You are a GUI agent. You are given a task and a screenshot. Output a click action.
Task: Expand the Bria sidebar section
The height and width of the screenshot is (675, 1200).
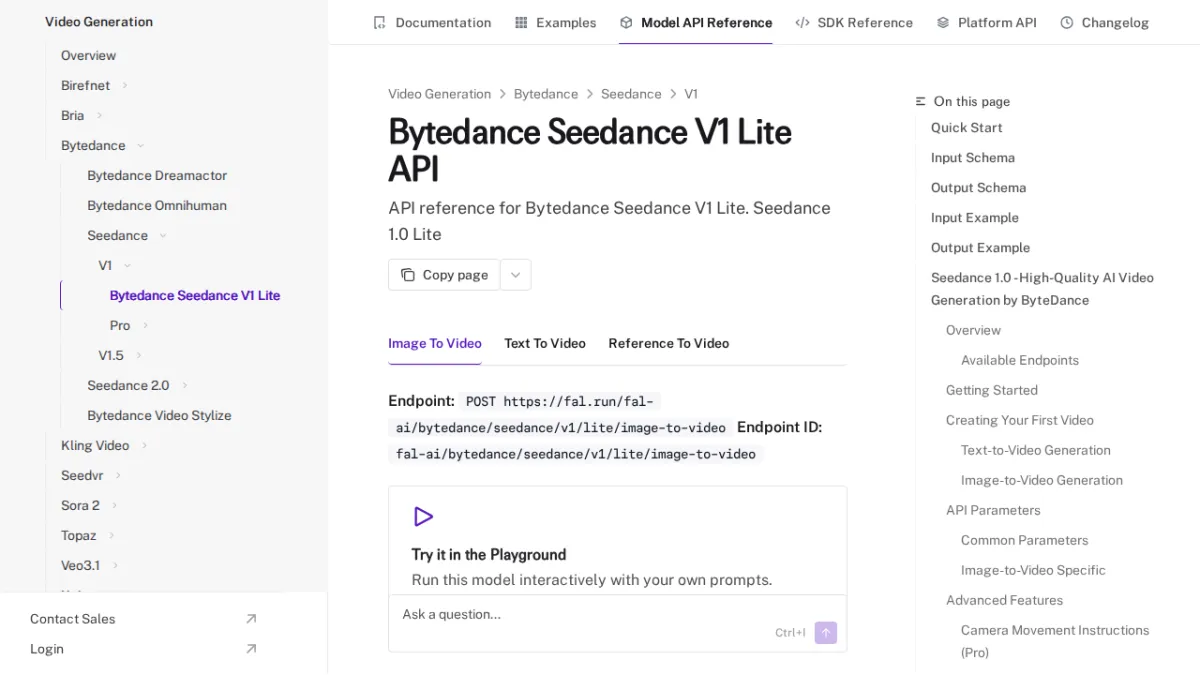coord(99,115)
